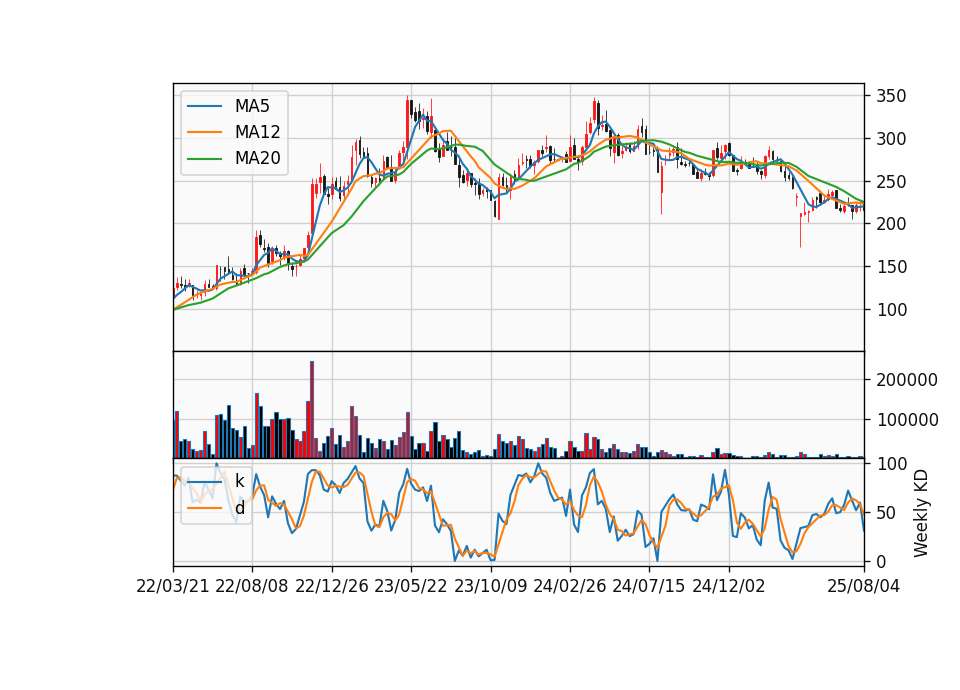
Task: Click the 0 label on KD axis
Action: (882, 561)
